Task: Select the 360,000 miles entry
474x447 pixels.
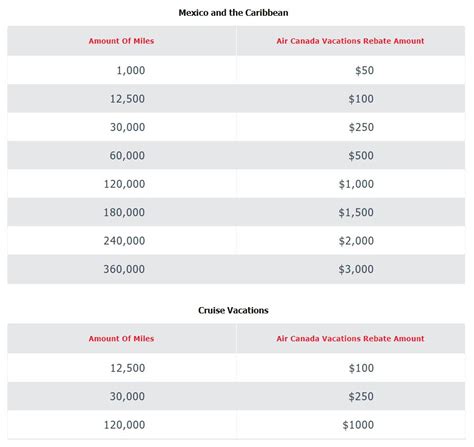Action: coord(124,269)
